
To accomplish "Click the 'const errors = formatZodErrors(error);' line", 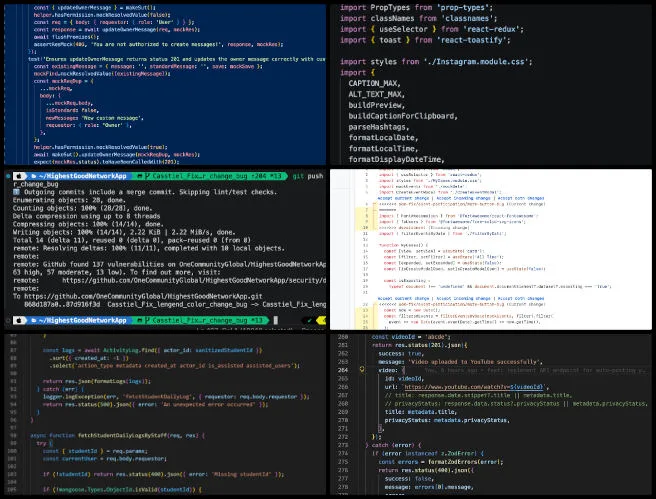I will coord(441,462).
